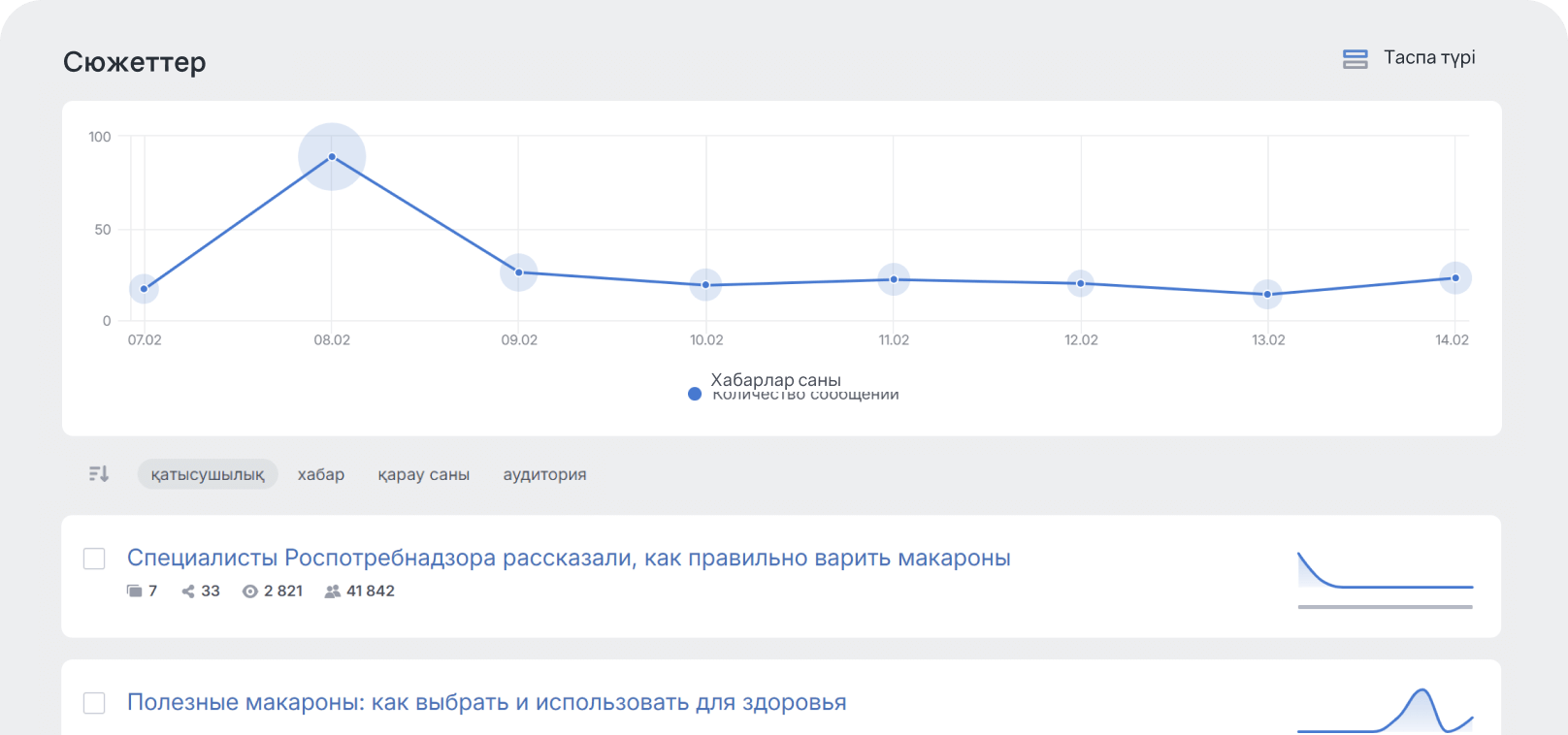
Task: Open sparkline thumbnail of Полезные макароны story
Action: (x=1386, y=710)
